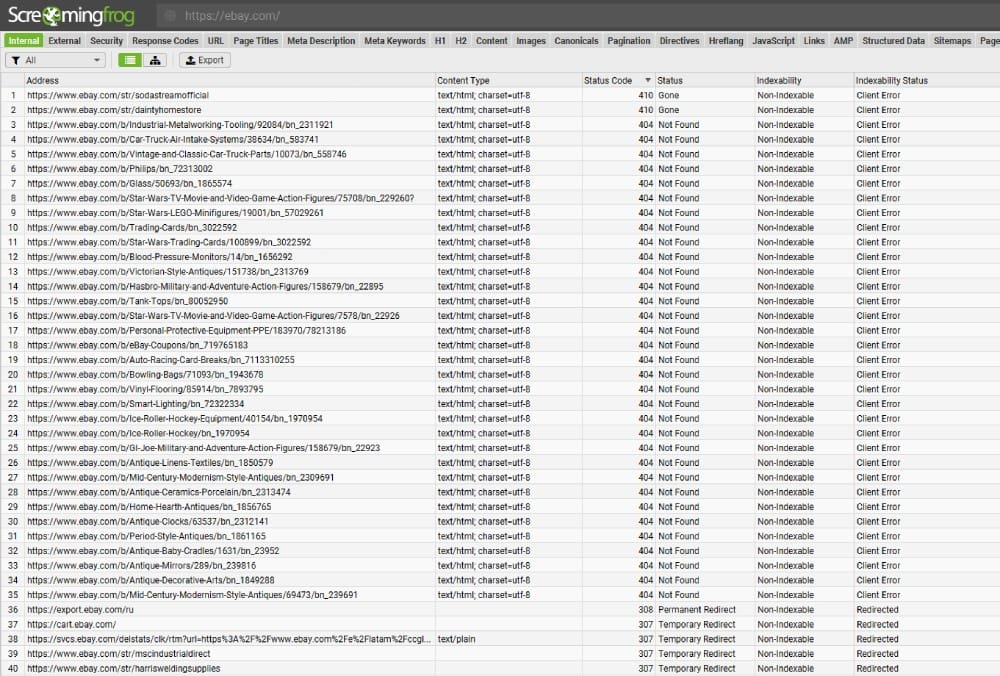Image resolution: width=1000 pixels, height=676 pixels.
Task: Select the sodastreamofficial store URL row
Action: (x=118, y=95)
